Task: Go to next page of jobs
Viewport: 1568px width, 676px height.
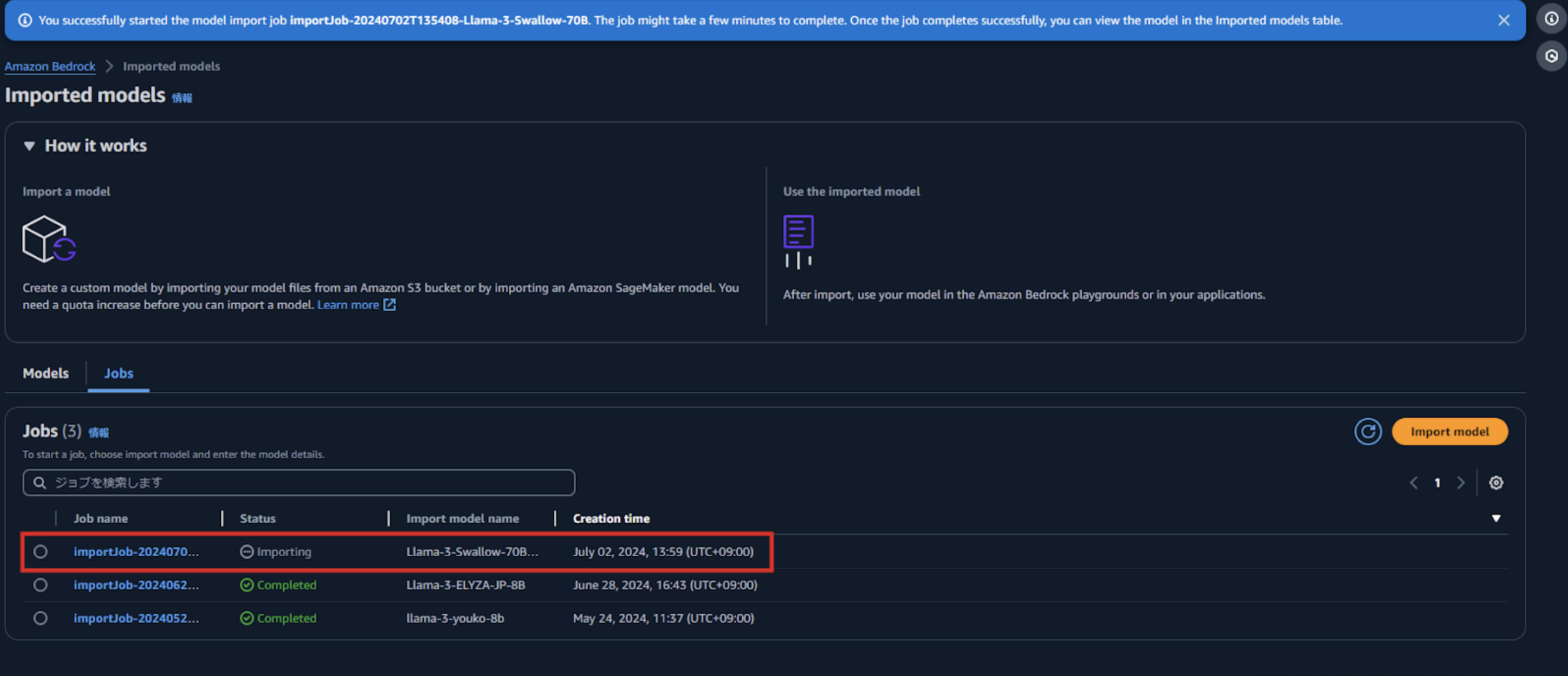Action: (1461, 483)
